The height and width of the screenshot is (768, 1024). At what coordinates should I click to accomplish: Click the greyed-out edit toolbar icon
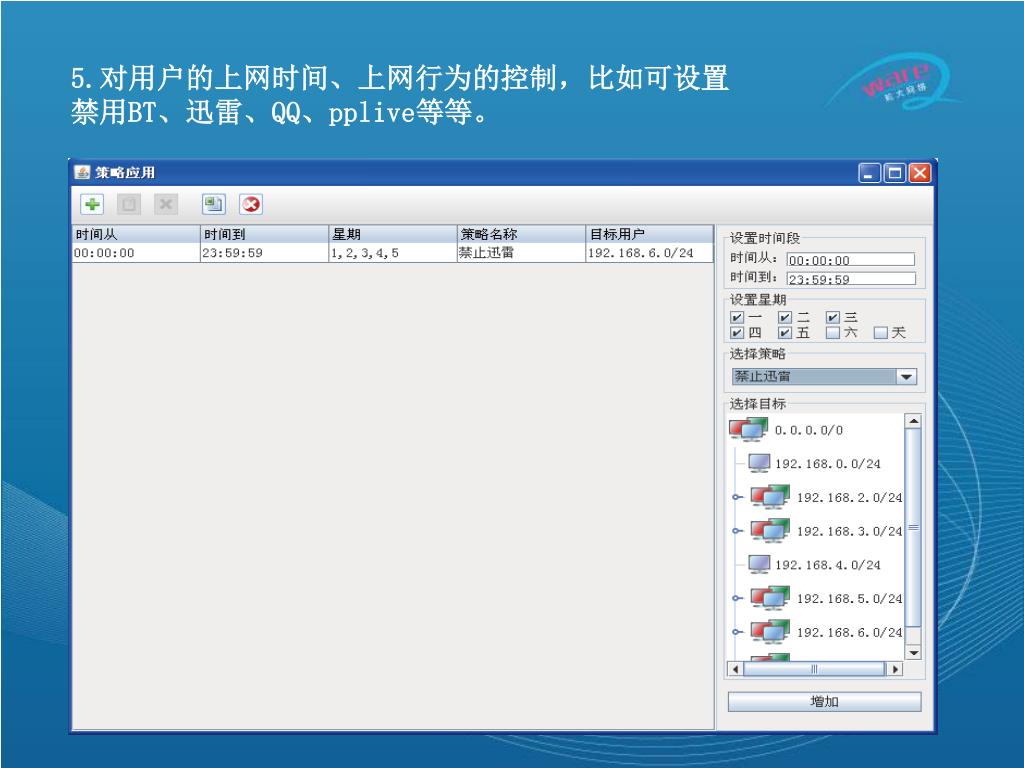click(129, 204)
